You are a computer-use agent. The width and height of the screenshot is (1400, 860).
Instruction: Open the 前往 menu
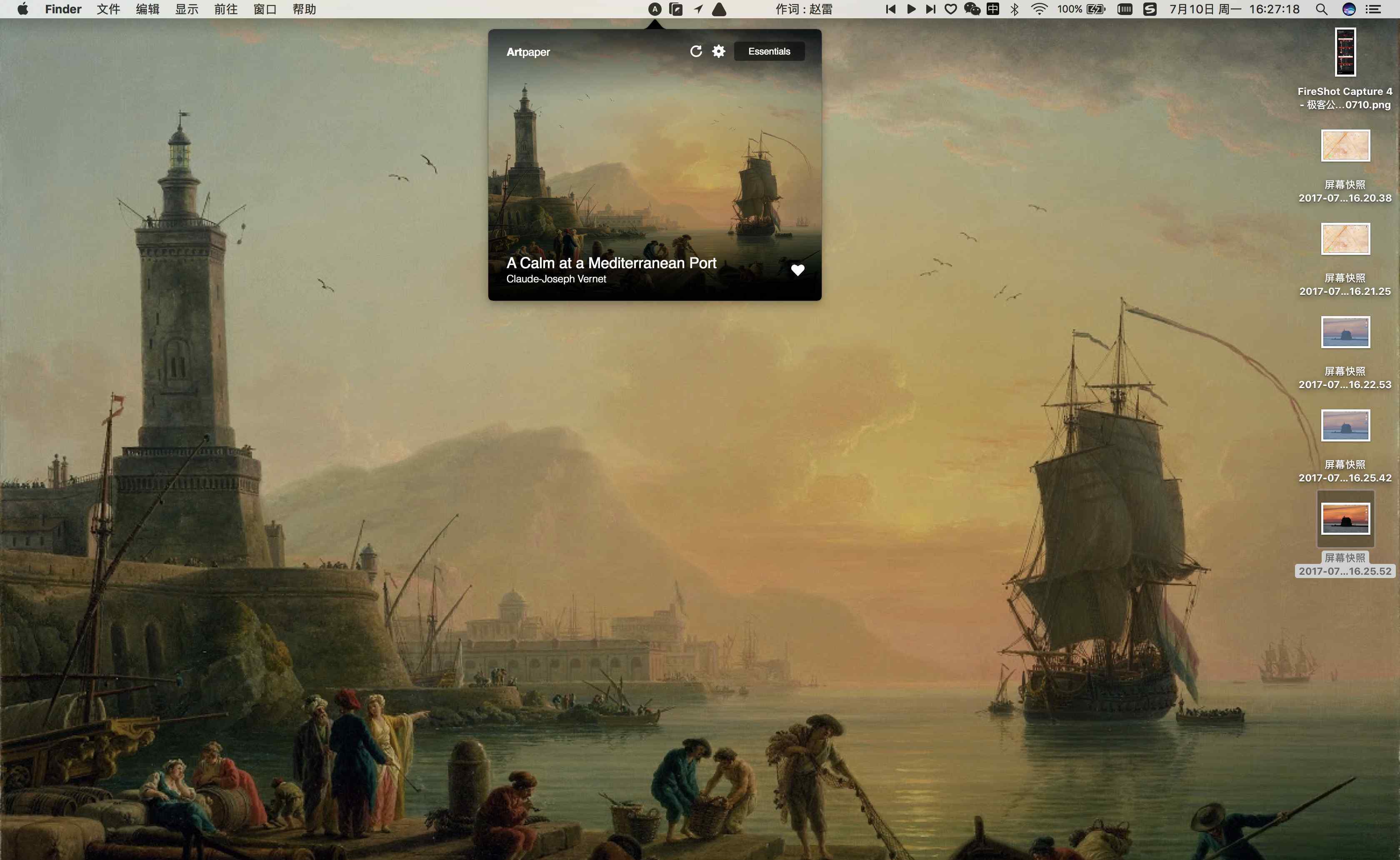(226, 9)
